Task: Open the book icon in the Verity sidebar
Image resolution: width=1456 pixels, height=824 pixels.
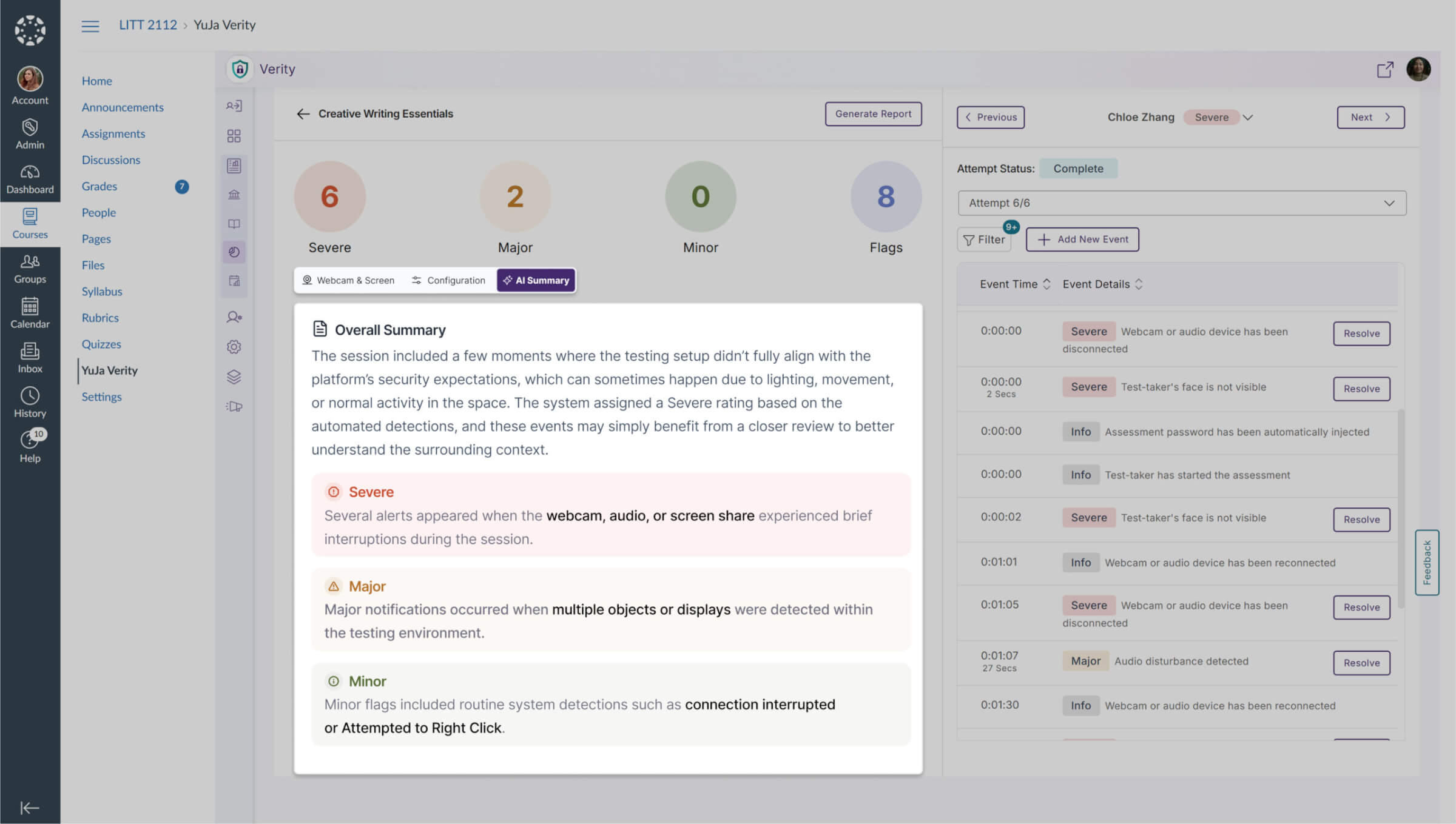Action: [234, 223]
